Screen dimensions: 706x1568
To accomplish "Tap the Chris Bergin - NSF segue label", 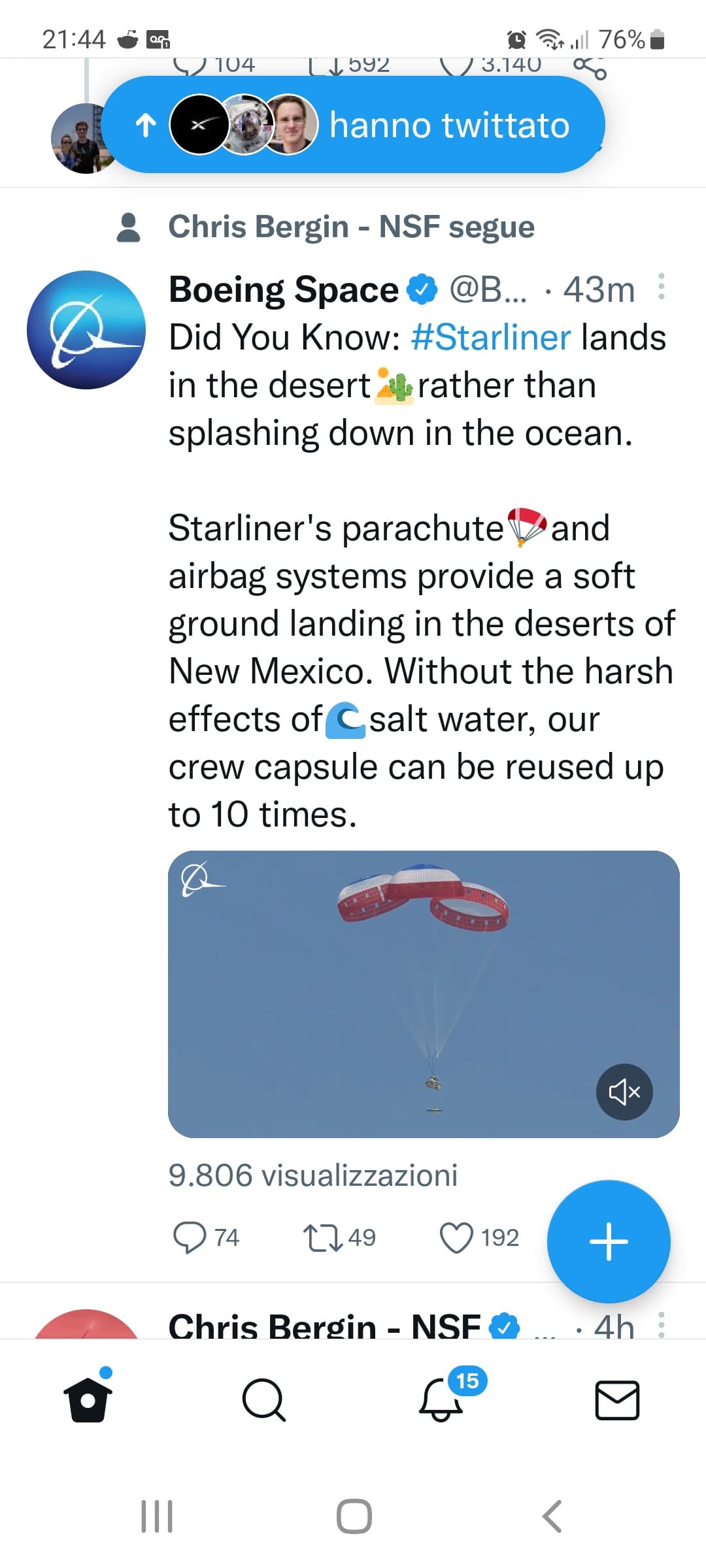I will [x=351, y=227].
